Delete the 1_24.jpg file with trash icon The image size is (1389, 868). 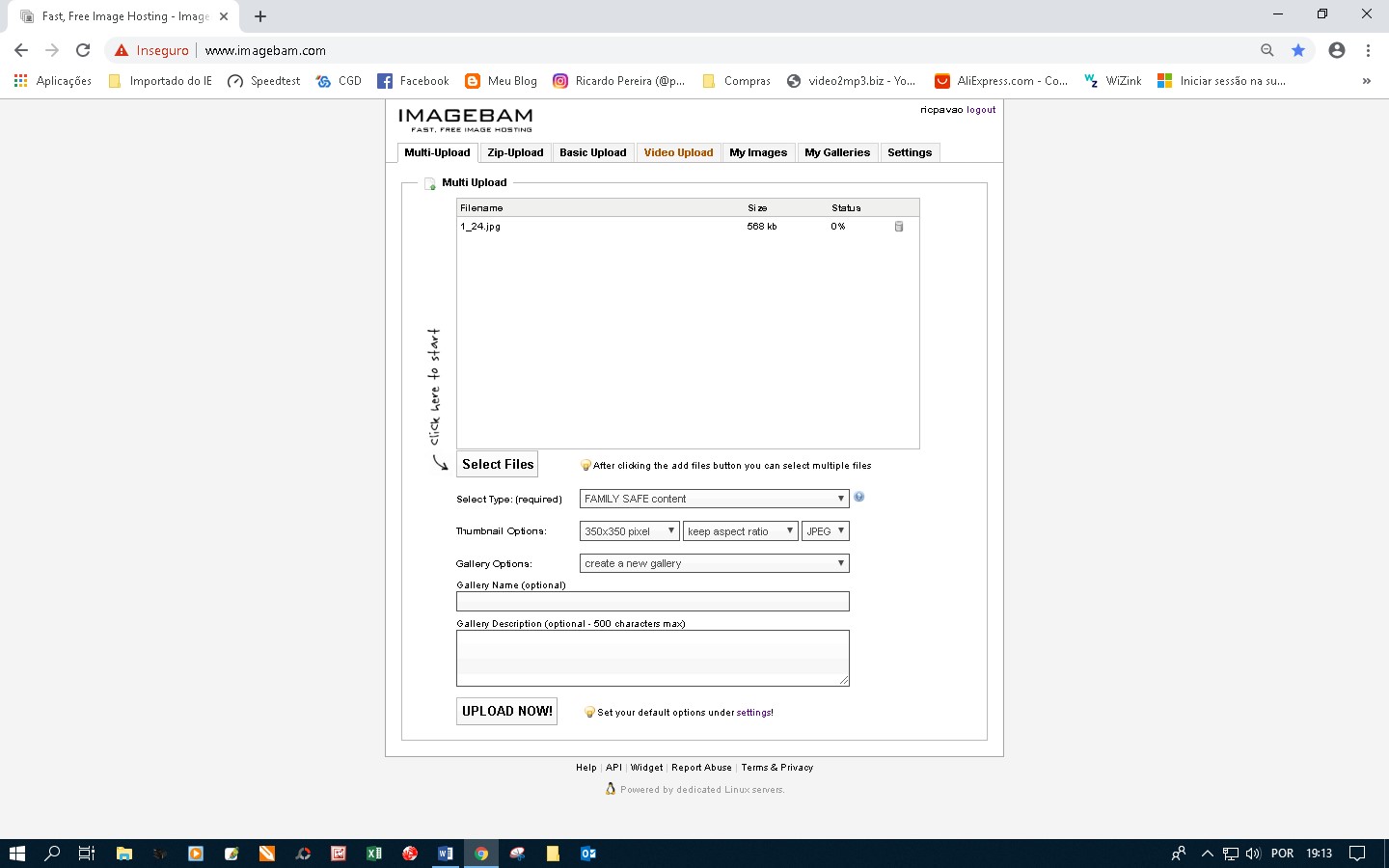(x=899, y=227)
